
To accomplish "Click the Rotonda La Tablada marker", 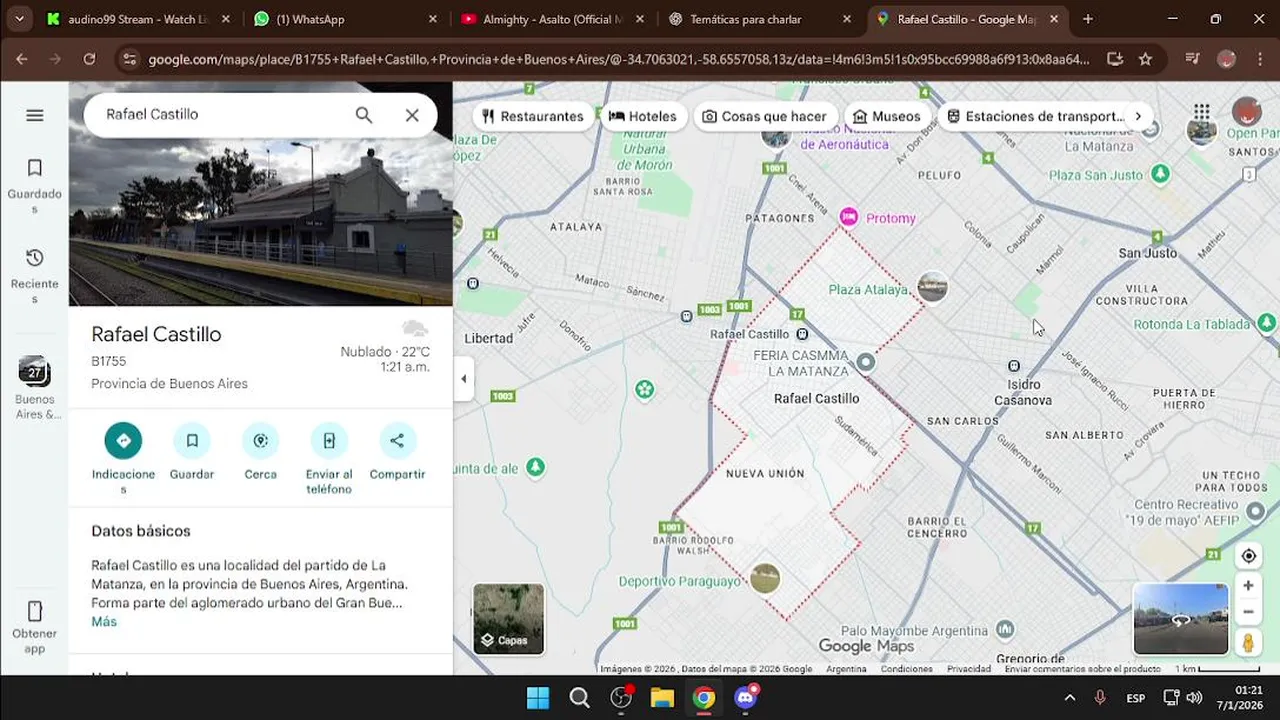I will (1266, 323).
